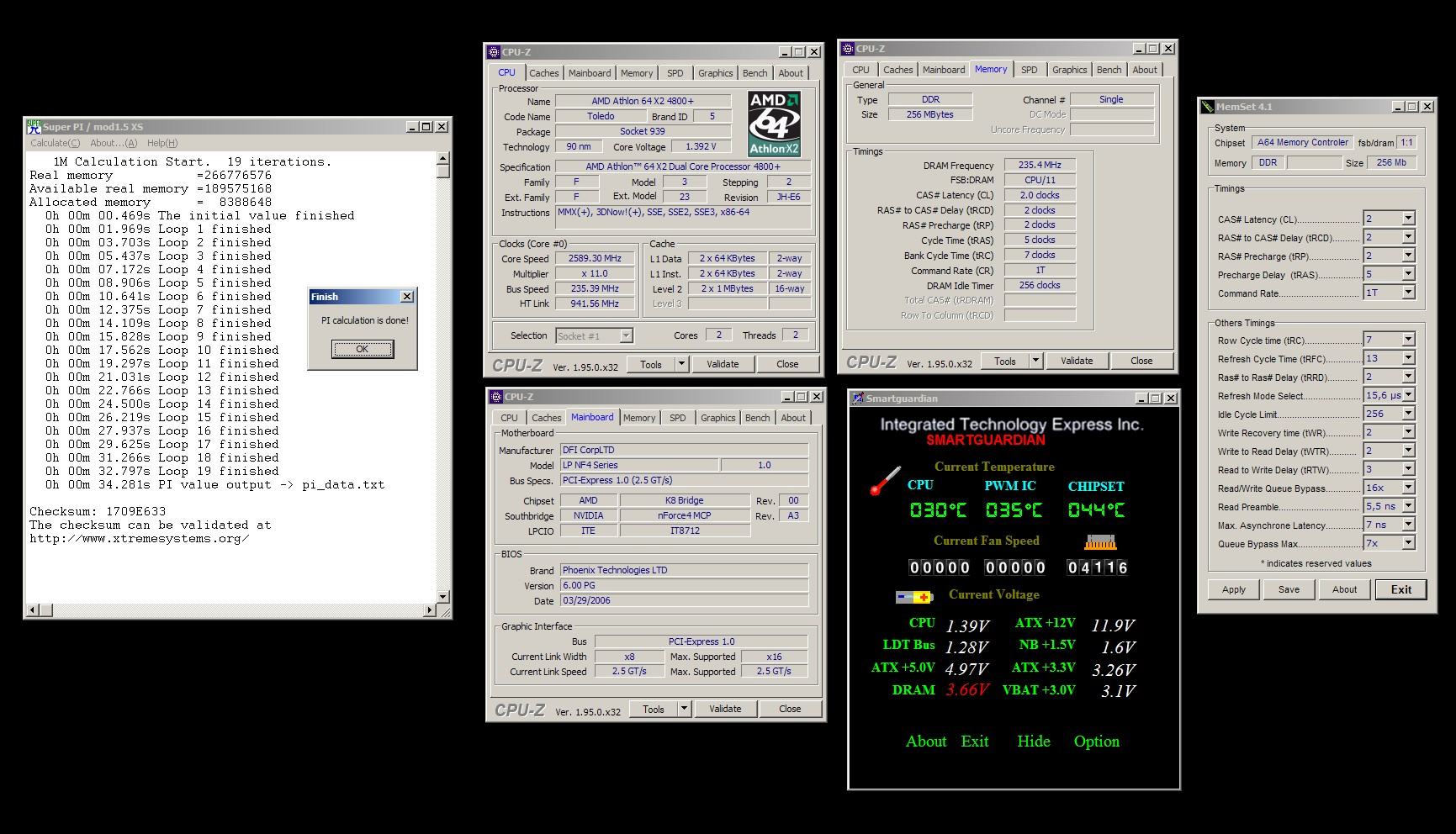1456x834 pixels.
Task: Click the Smartguardian title bar icon
Action: tap(858, 399)
